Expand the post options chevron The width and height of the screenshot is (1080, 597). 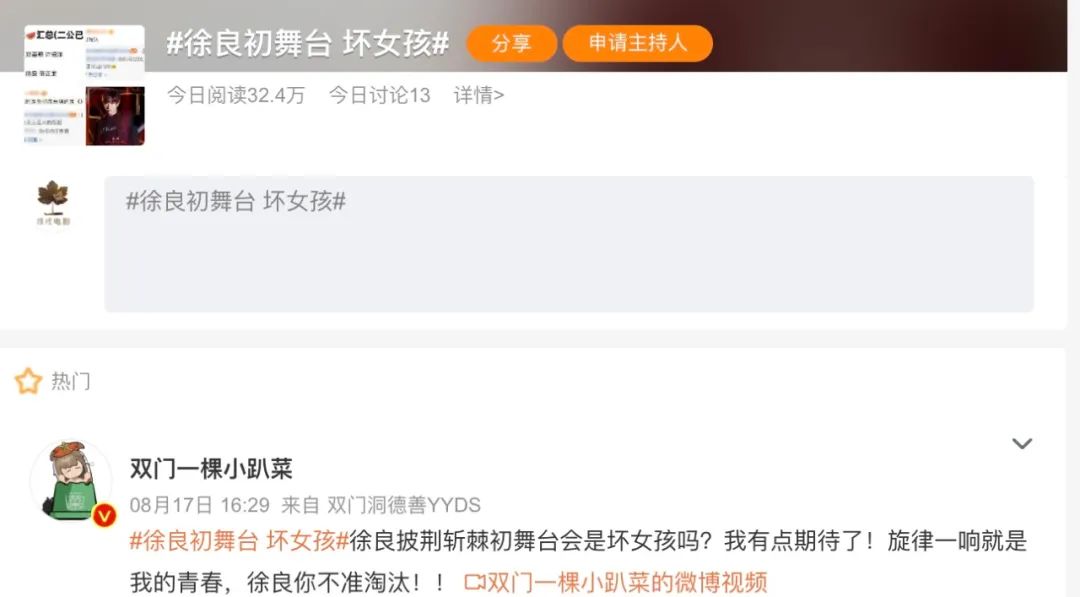coord(1021,443)
